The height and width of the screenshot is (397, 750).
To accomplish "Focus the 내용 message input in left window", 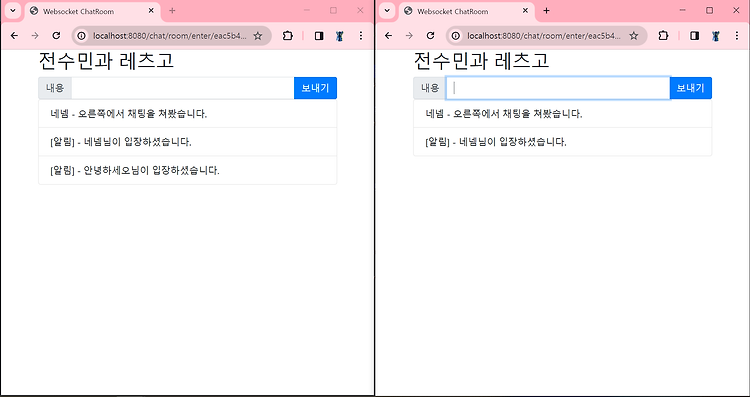I will click(x=183, y=88).
